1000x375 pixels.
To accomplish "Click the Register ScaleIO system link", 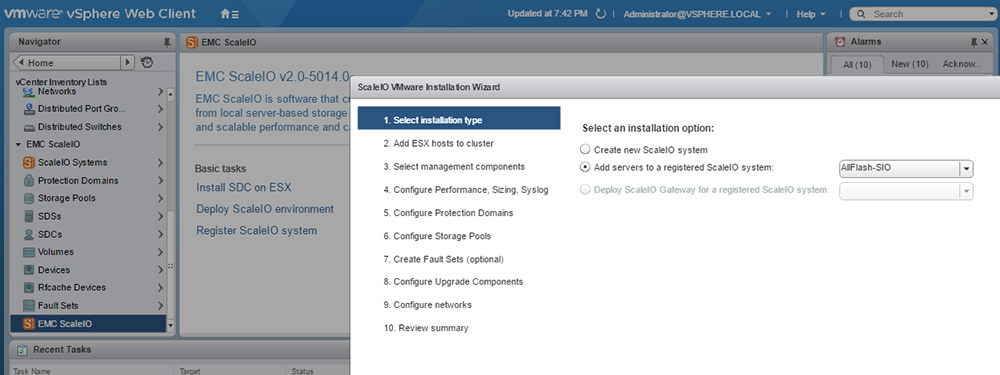I will [x=256, y=230].
